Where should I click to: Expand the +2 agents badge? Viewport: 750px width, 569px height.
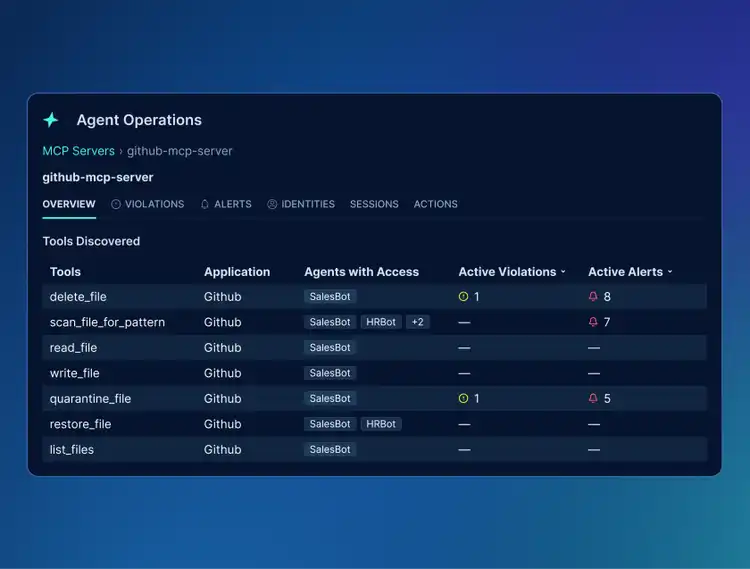(418, 322)
